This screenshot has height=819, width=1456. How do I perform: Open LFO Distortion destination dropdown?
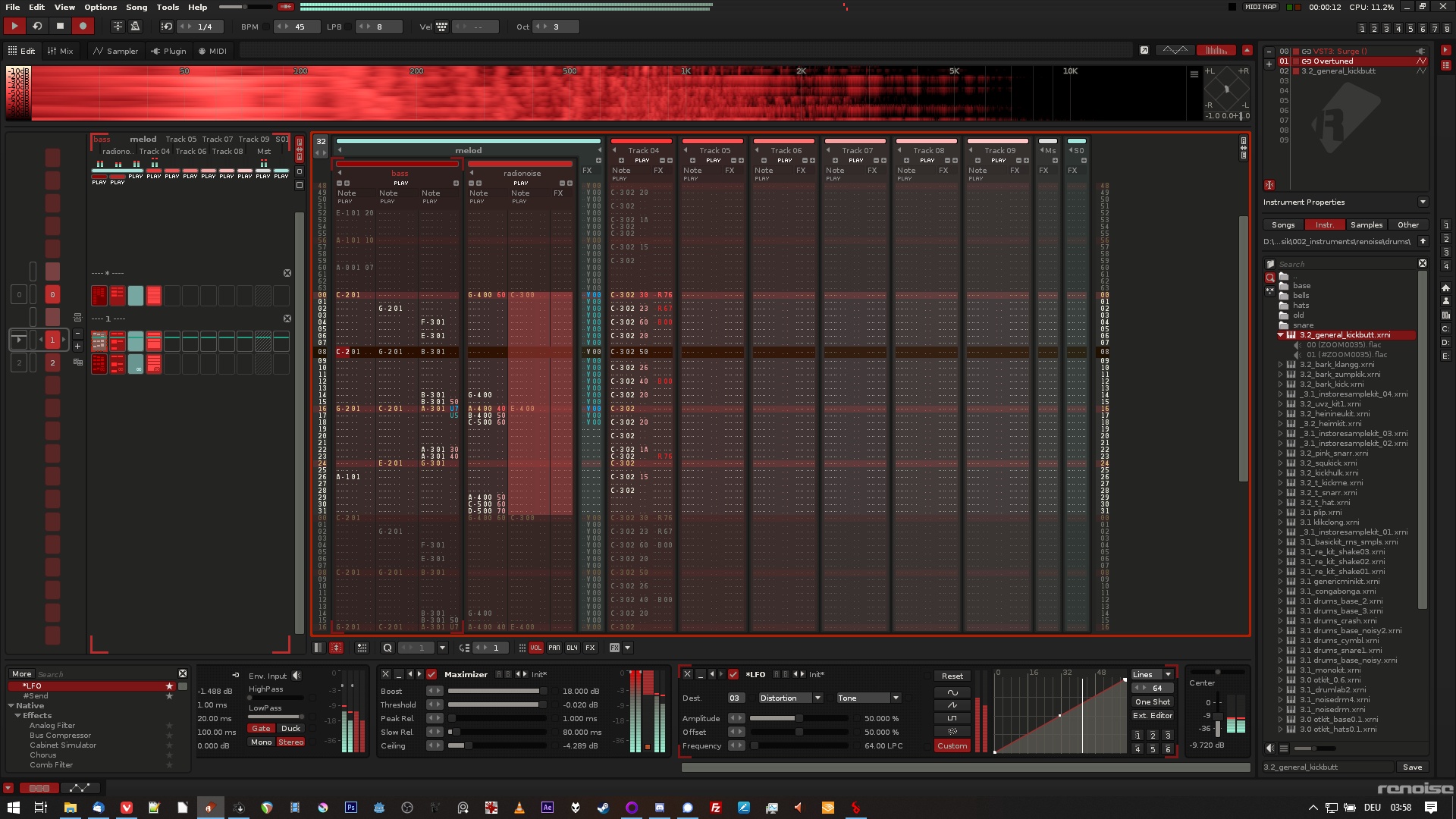[817, 698]
